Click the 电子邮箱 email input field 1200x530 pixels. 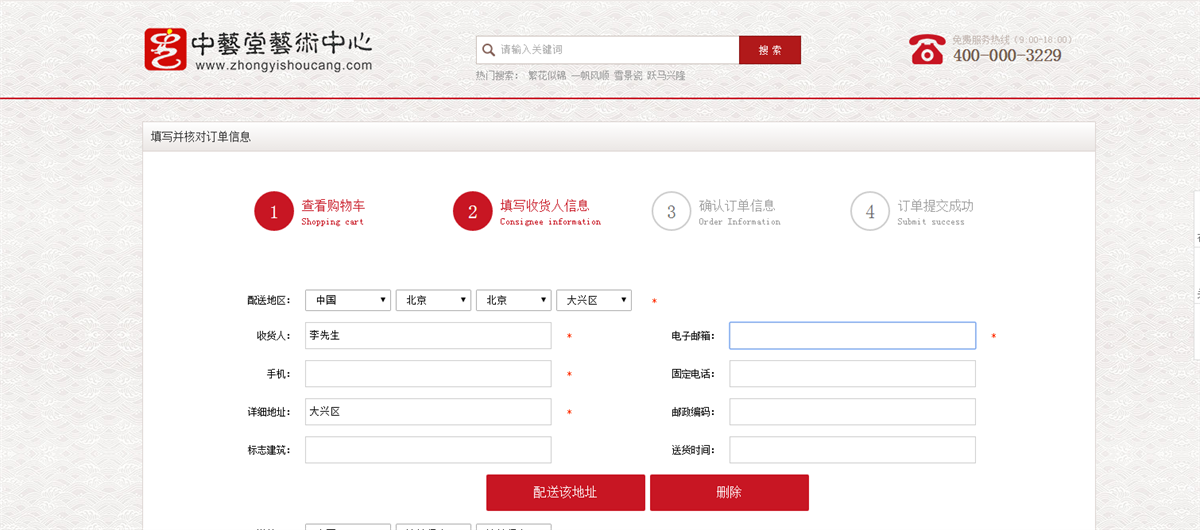[x=852, y=336]
